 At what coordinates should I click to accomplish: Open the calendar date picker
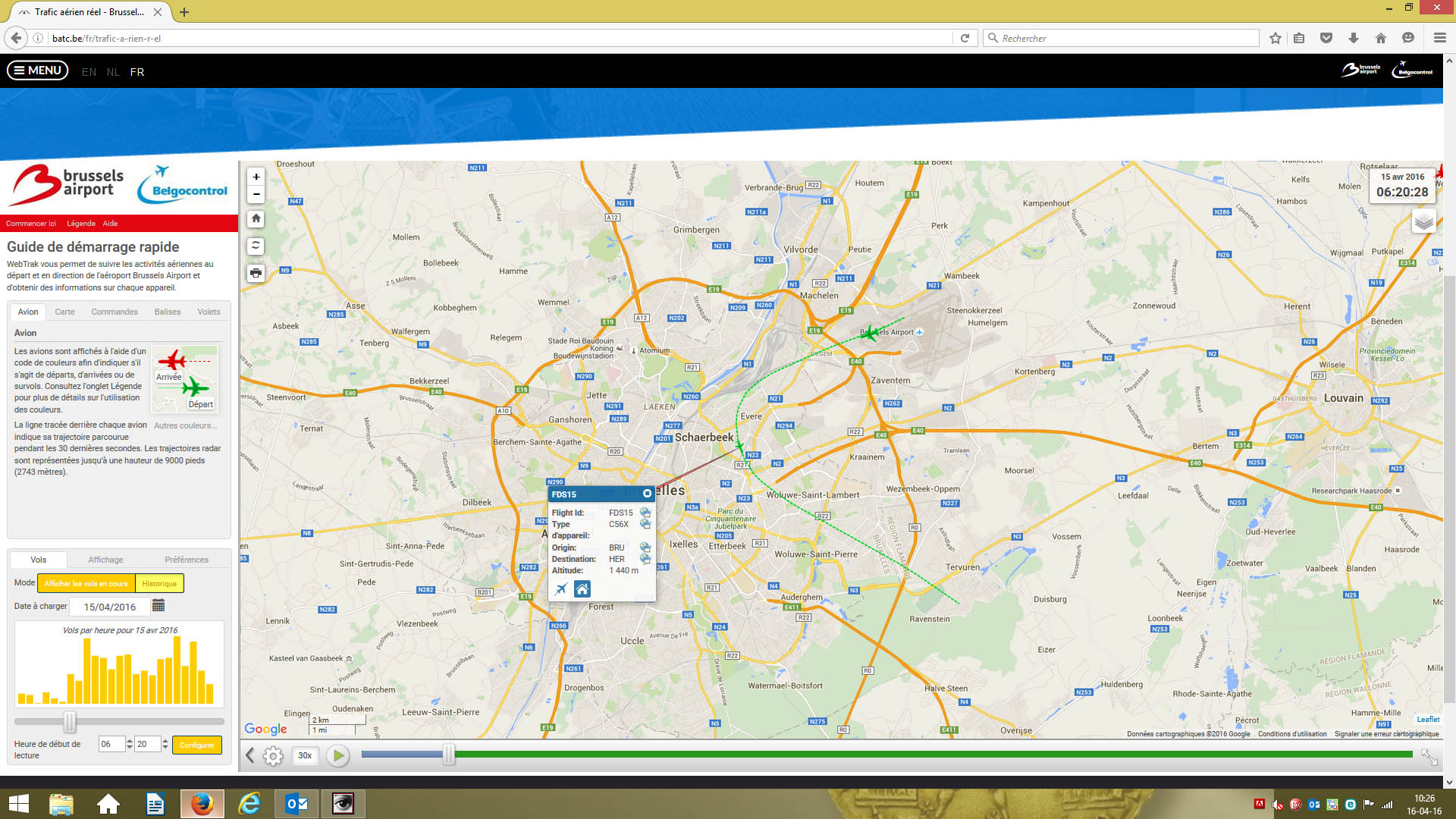point(158,606)
